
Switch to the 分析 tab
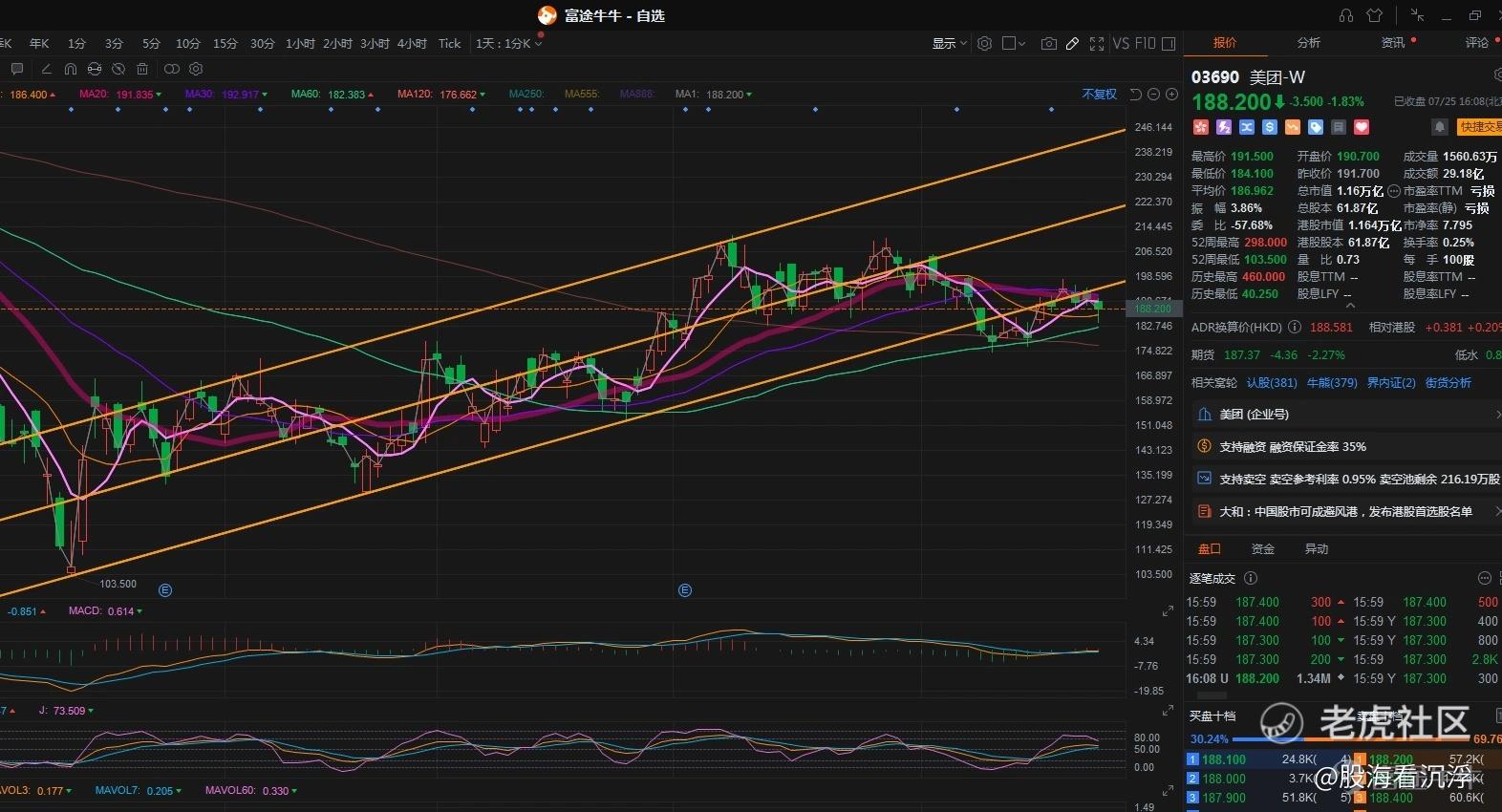point(1308,42)
